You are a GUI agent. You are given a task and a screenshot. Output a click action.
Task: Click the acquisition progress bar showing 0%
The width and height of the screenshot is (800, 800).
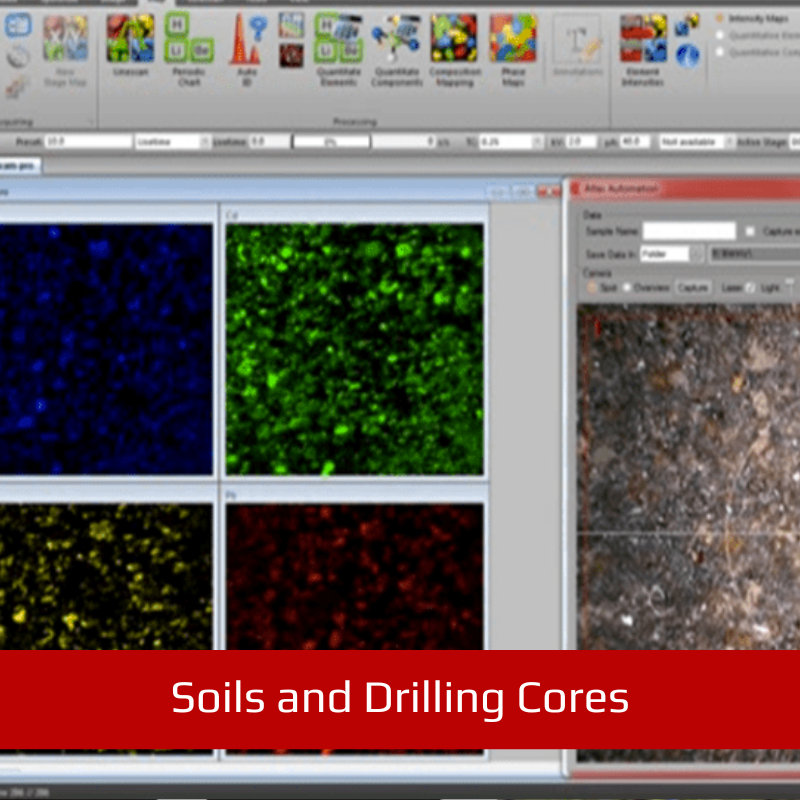(329, 142)
